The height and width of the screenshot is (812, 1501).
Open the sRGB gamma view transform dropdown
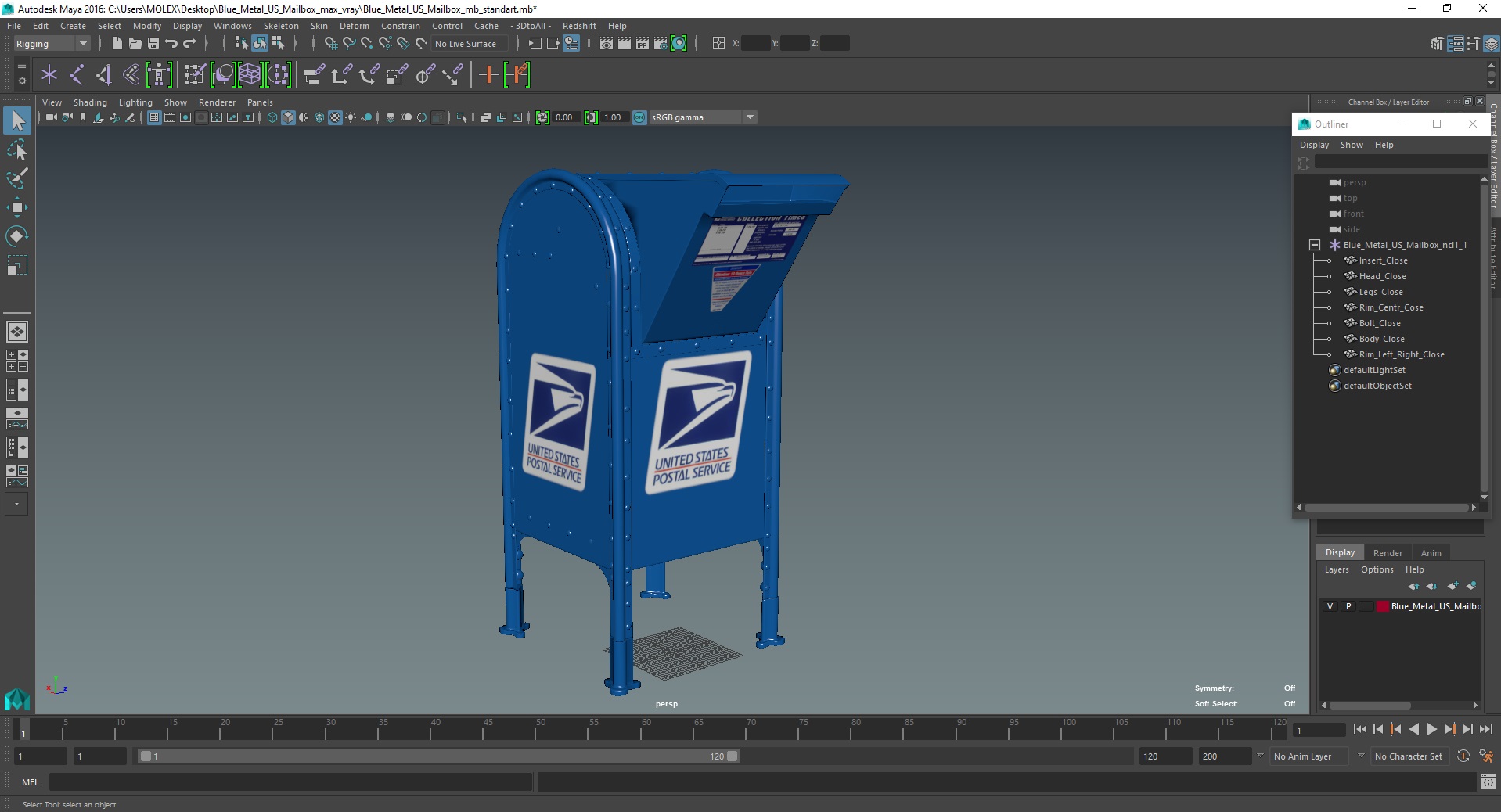pyautogui.click(x=703, y=117)
